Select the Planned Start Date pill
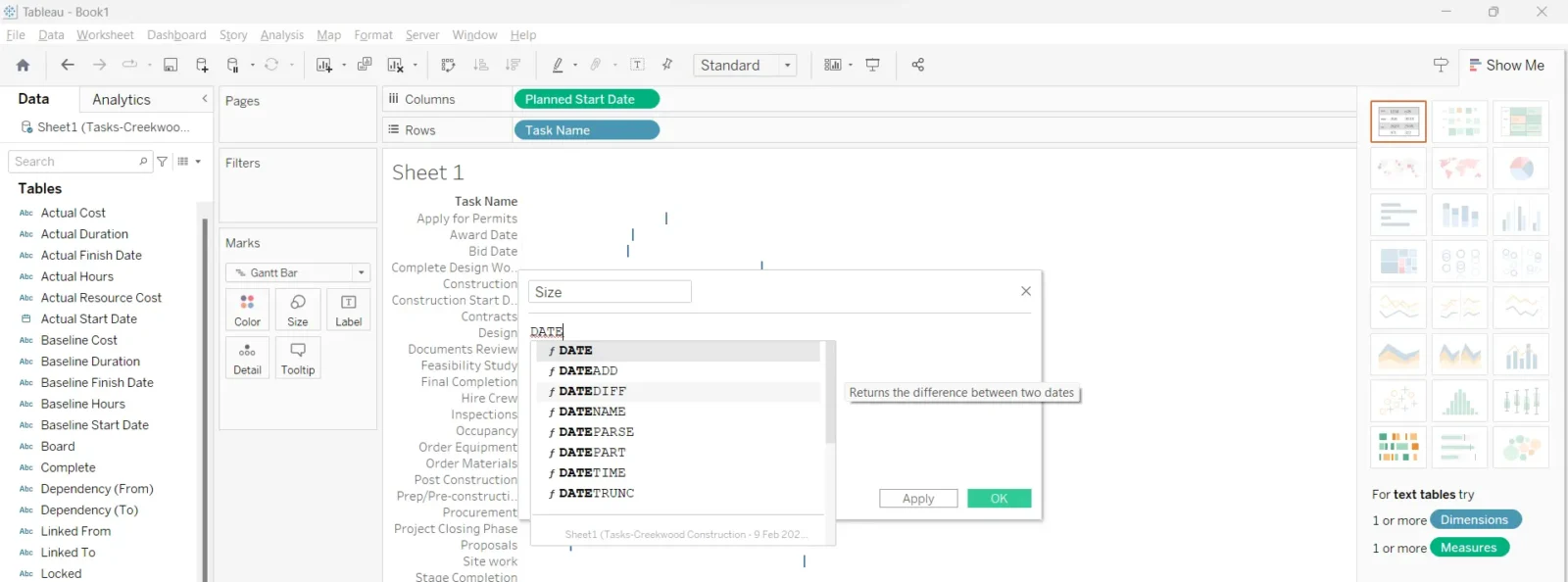Screen dimensions: 1568x582 click(x=586, y=99)
